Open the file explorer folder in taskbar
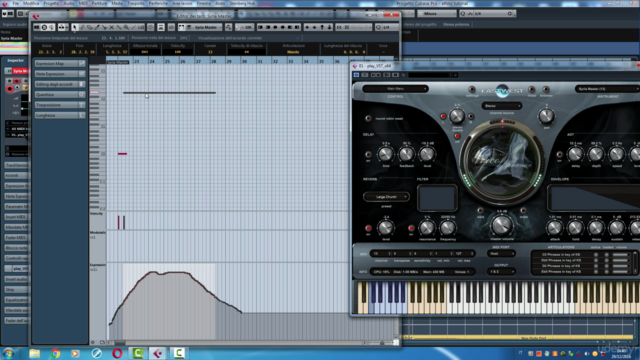The width and height of the screenshot is (640, 360). (35, 353)
